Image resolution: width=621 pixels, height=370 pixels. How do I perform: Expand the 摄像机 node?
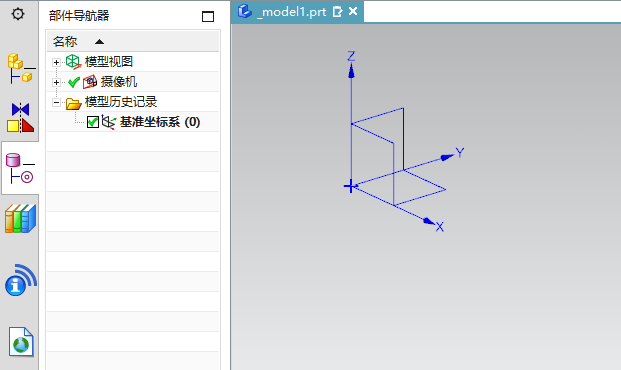56,82
